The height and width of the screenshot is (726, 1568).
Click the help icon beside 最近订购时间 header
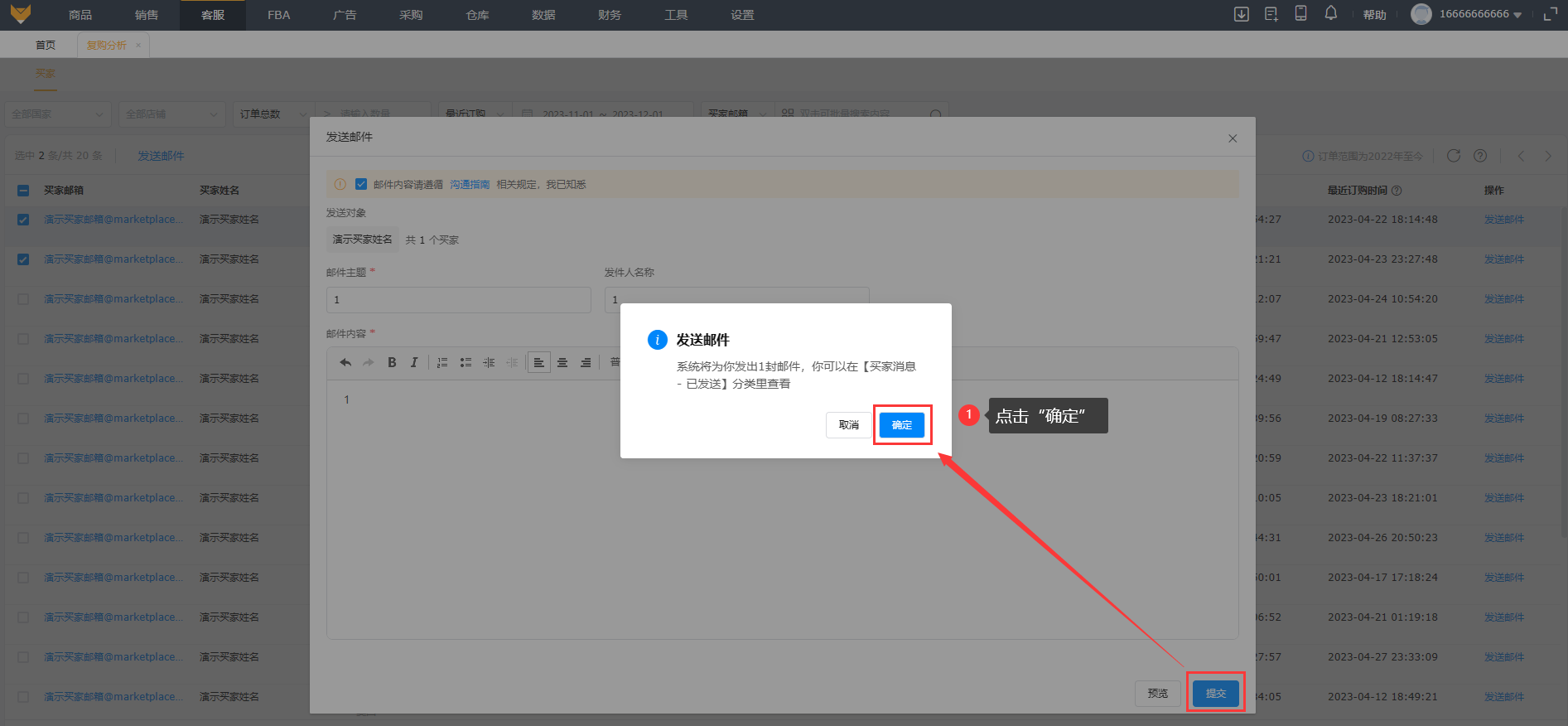click(1397, 191)
